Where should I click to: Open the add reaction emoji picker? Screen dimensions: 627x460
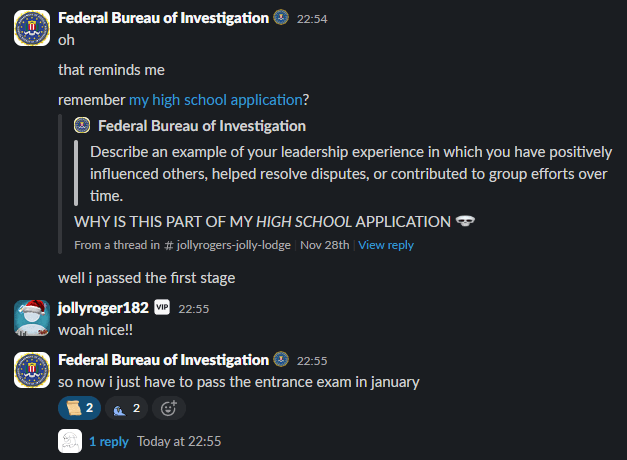click(169, 407)
